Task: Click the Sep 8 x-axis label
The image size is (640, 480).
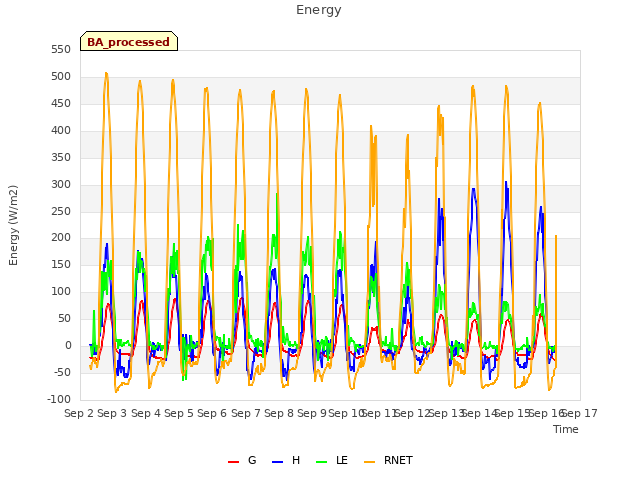Action: [x=279, y=413]
